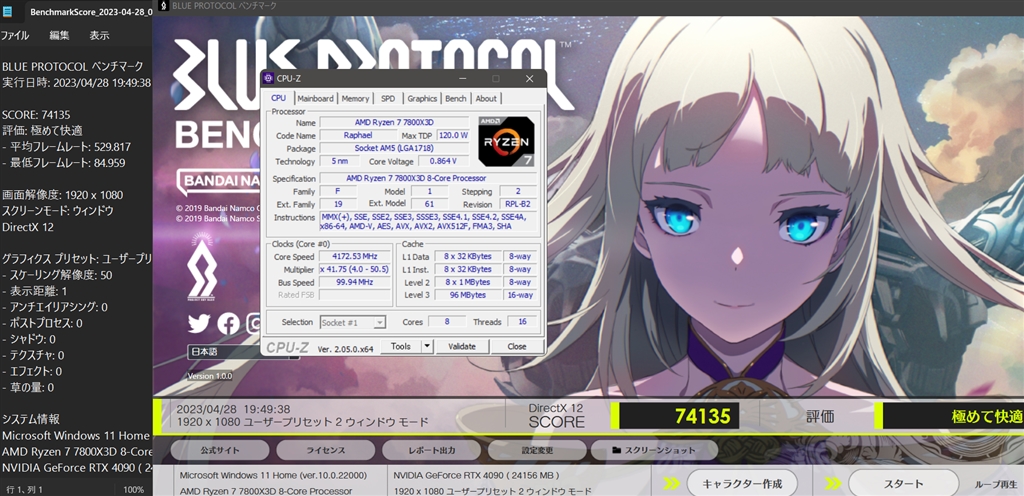Click the 公式サイト button

pyautogui.click(x=219, y=450)
